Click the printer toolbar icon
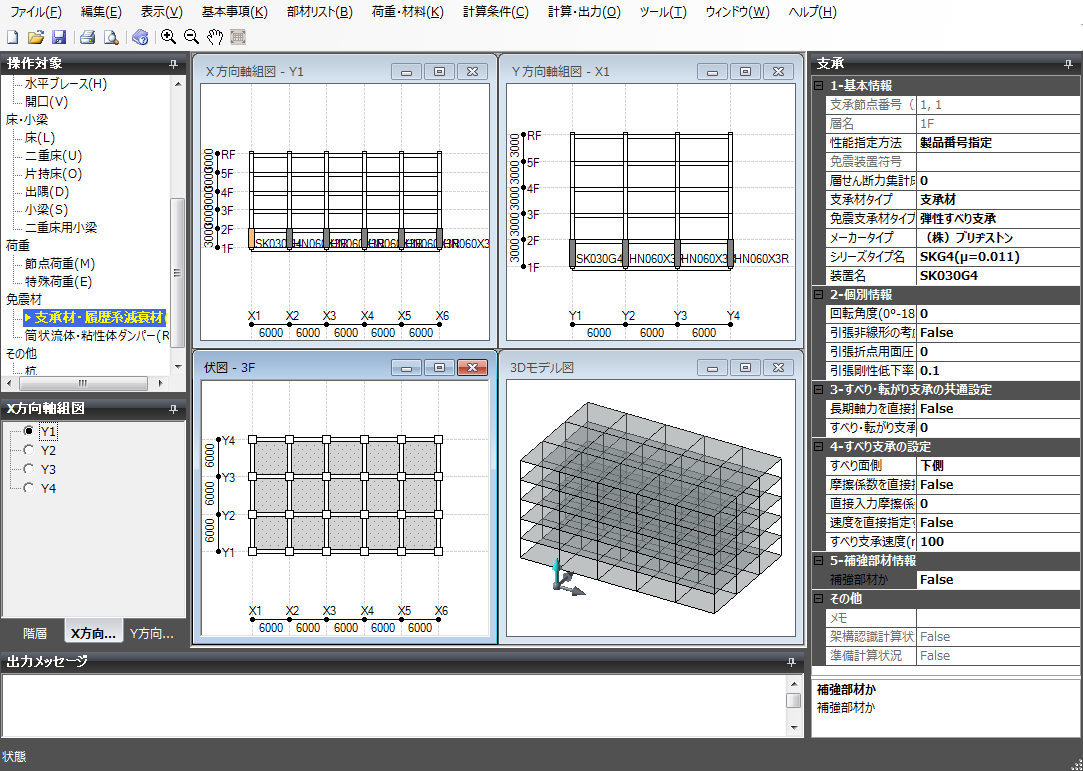 pyautogui.click(x=87, y=37)
